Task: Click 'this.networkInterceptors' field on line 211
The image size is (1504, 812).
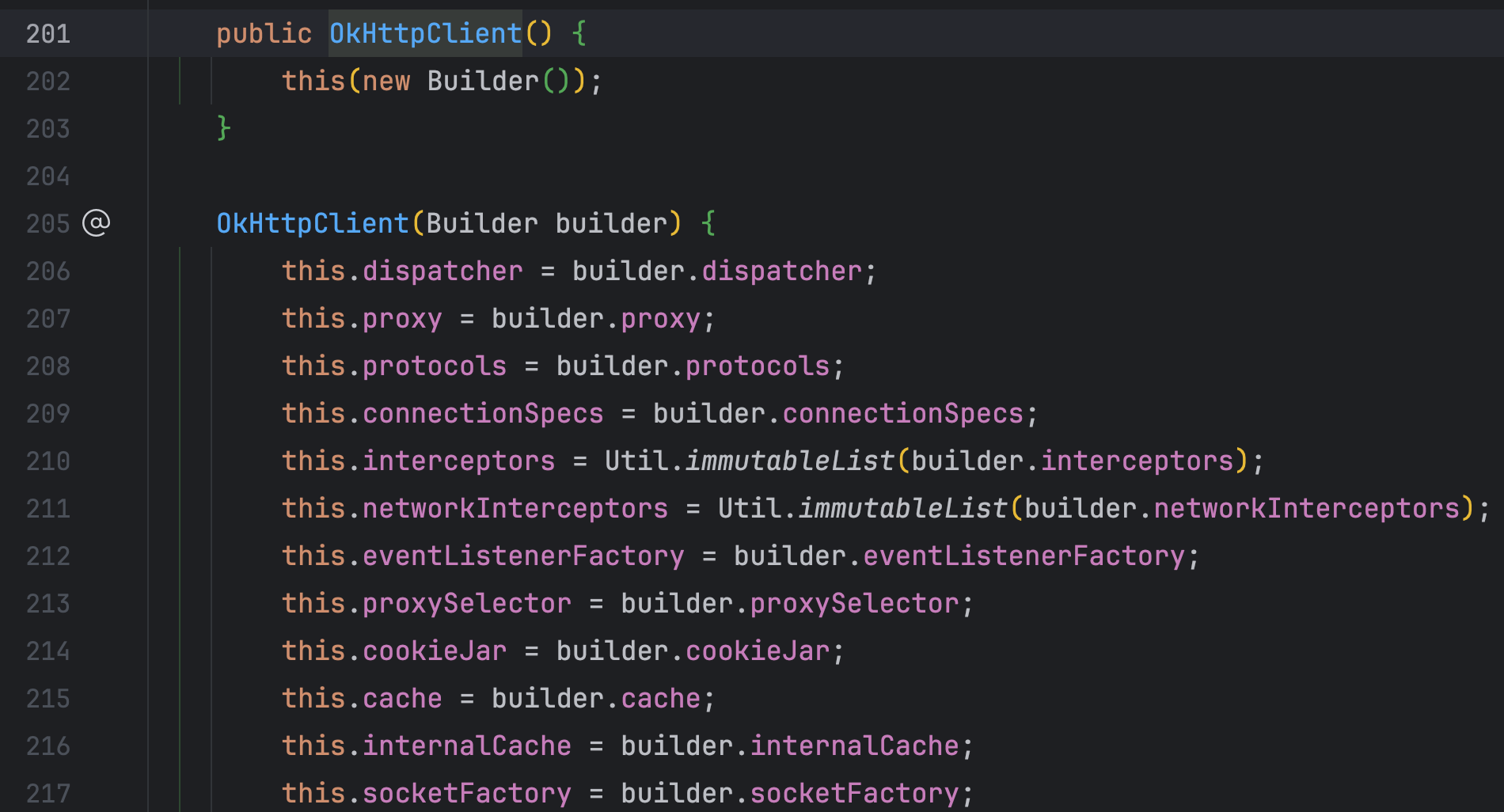Action: tap(475, 508)
